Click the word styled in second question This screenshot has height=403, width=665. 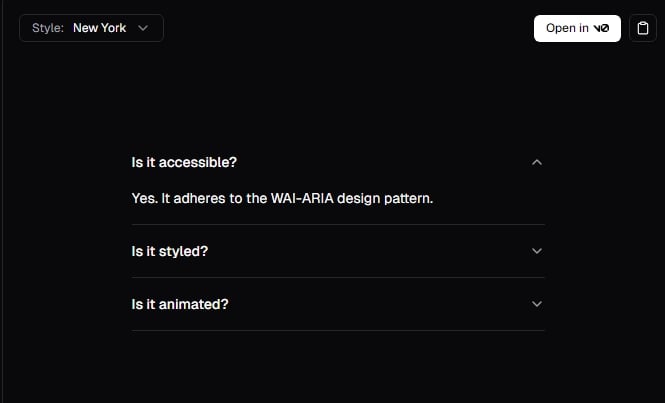[x=183, y=252]
